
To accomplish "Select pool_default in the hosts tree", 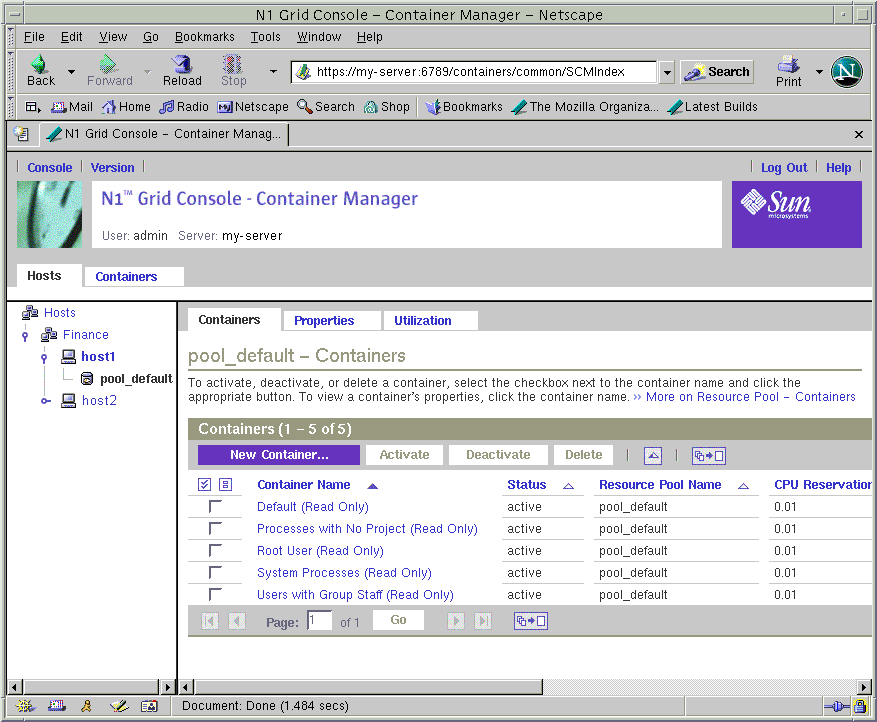I will pos(136,379).
